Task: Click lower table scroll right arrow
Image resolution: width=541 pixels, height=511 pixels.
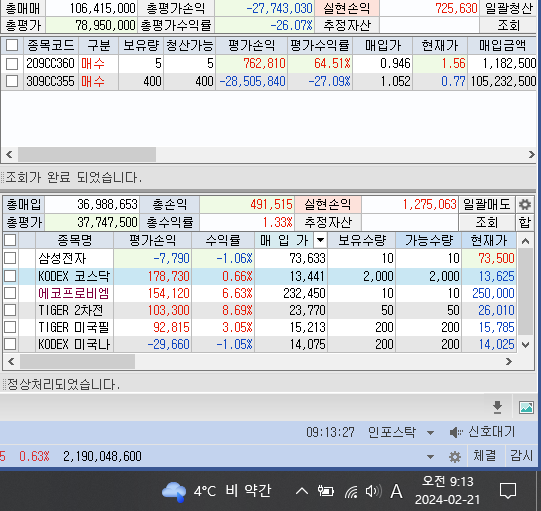Action: 509,361
